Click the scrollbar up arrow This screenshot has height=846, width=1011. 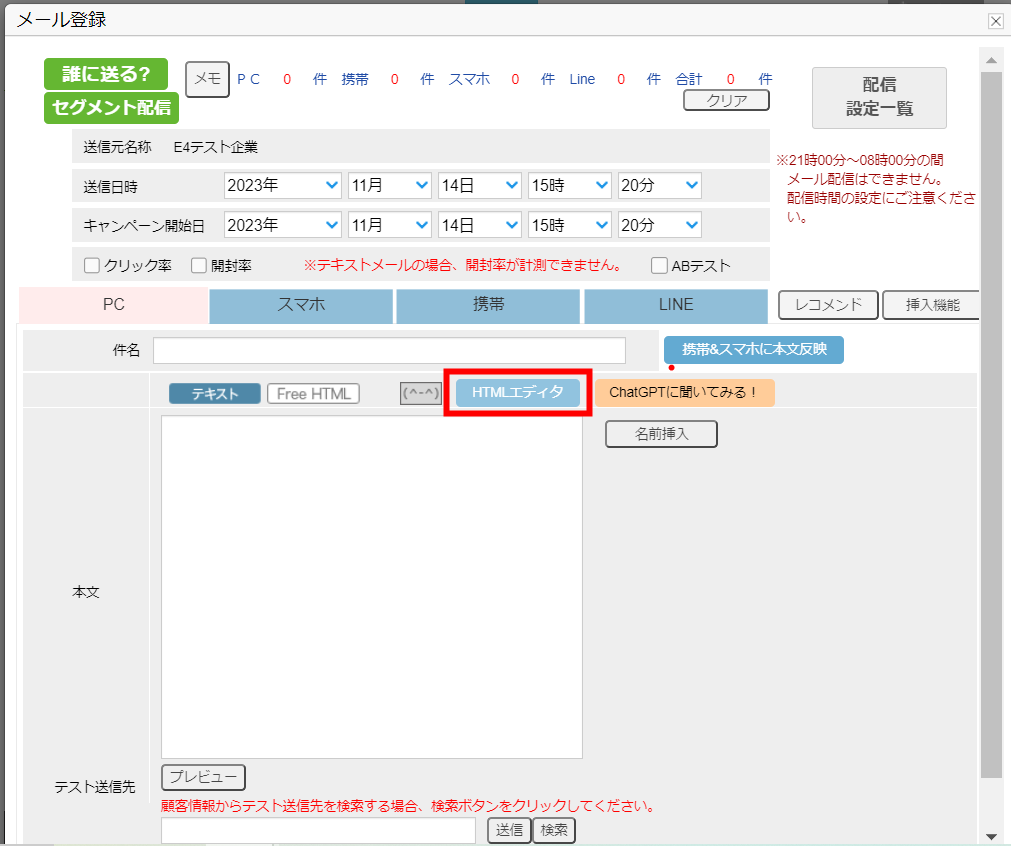pyautogui.click(x=991, y=61)
